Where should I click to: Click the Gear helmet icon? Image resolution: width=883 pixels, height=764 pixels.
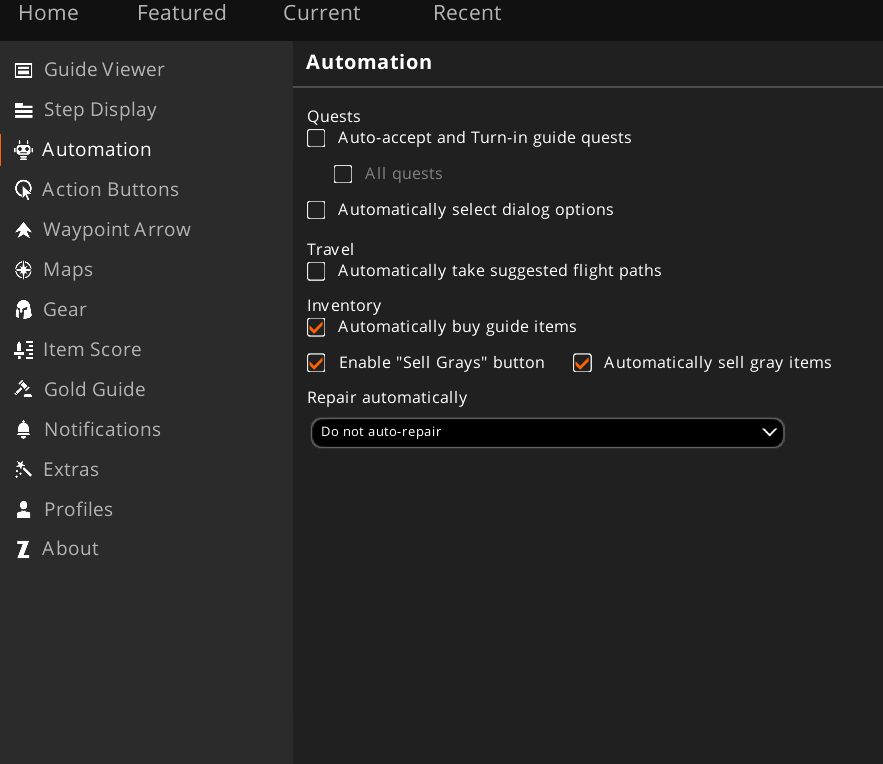(x=23, y=310)
